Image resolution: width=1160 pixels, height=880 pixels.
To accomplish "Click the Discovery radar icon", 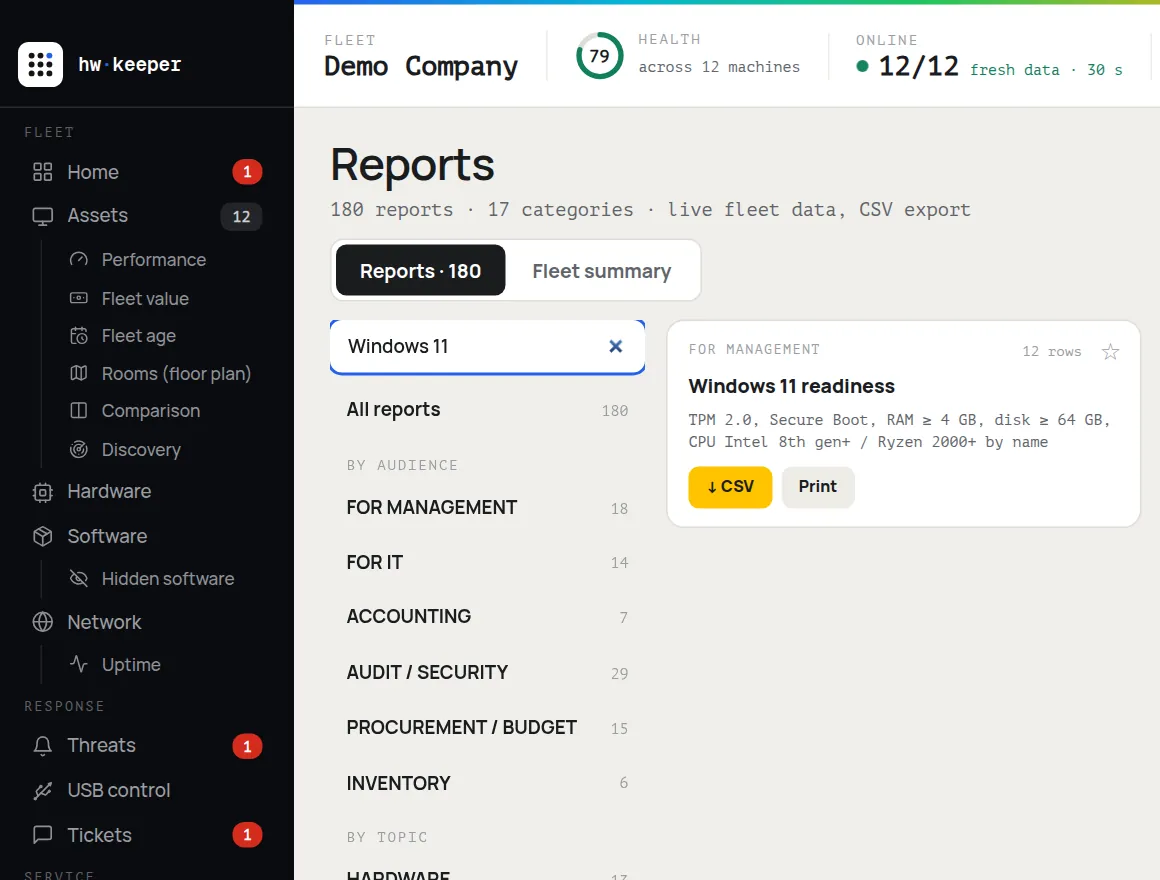I will [78, 450].
